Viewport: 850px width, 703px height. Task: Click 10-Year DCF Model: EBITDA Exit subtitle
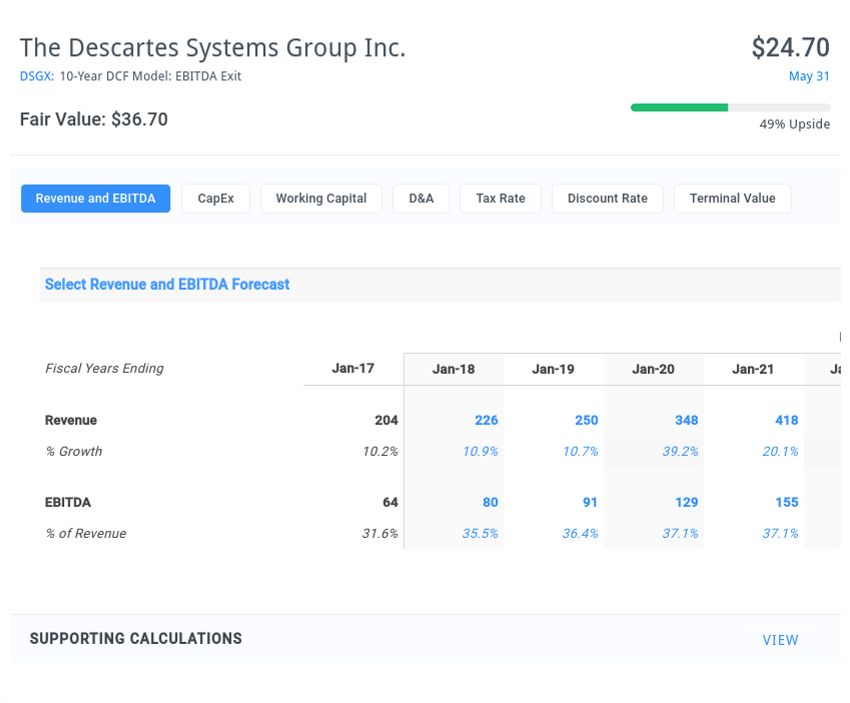point(150,76)
